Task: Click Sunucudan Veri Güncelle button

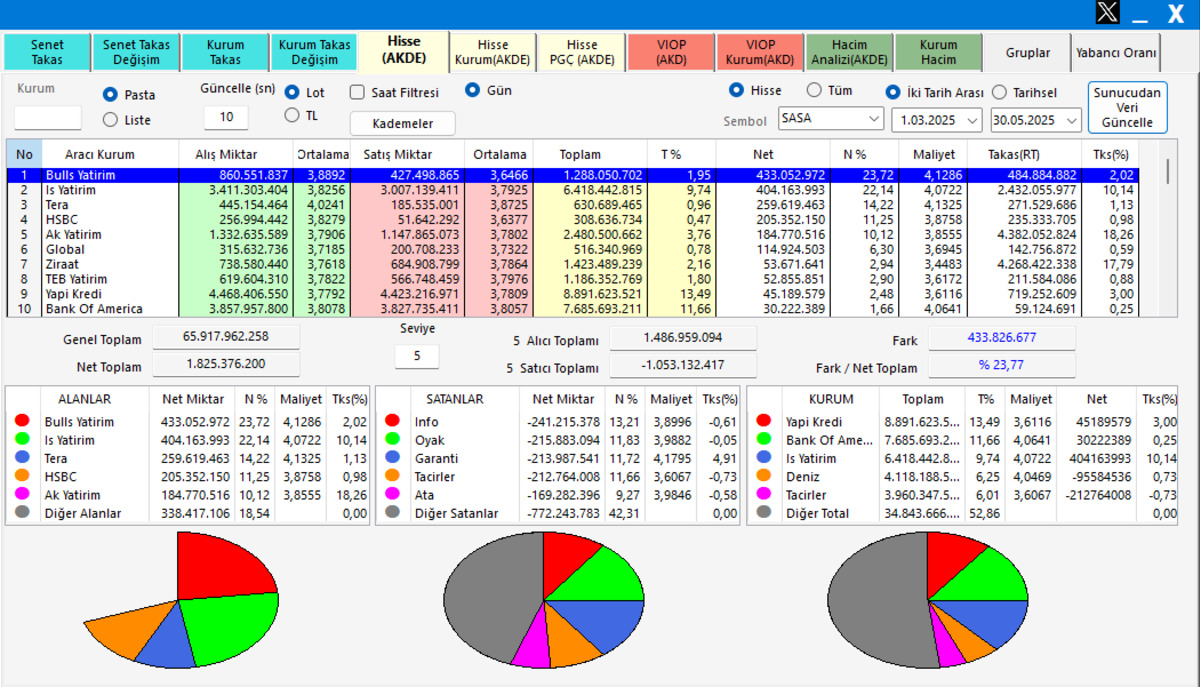Action: 1128,107
